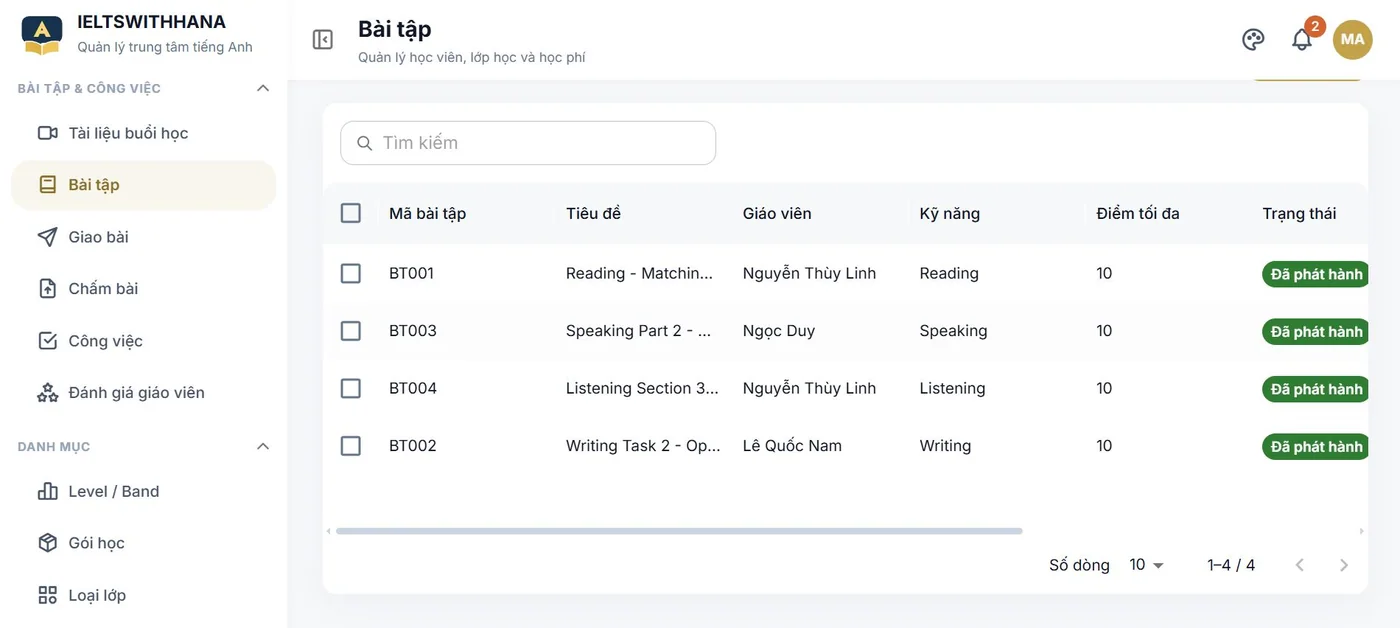Open the MA user avatar menu
Screen dimensions: 1400x628
click(x=1352, y=39)
